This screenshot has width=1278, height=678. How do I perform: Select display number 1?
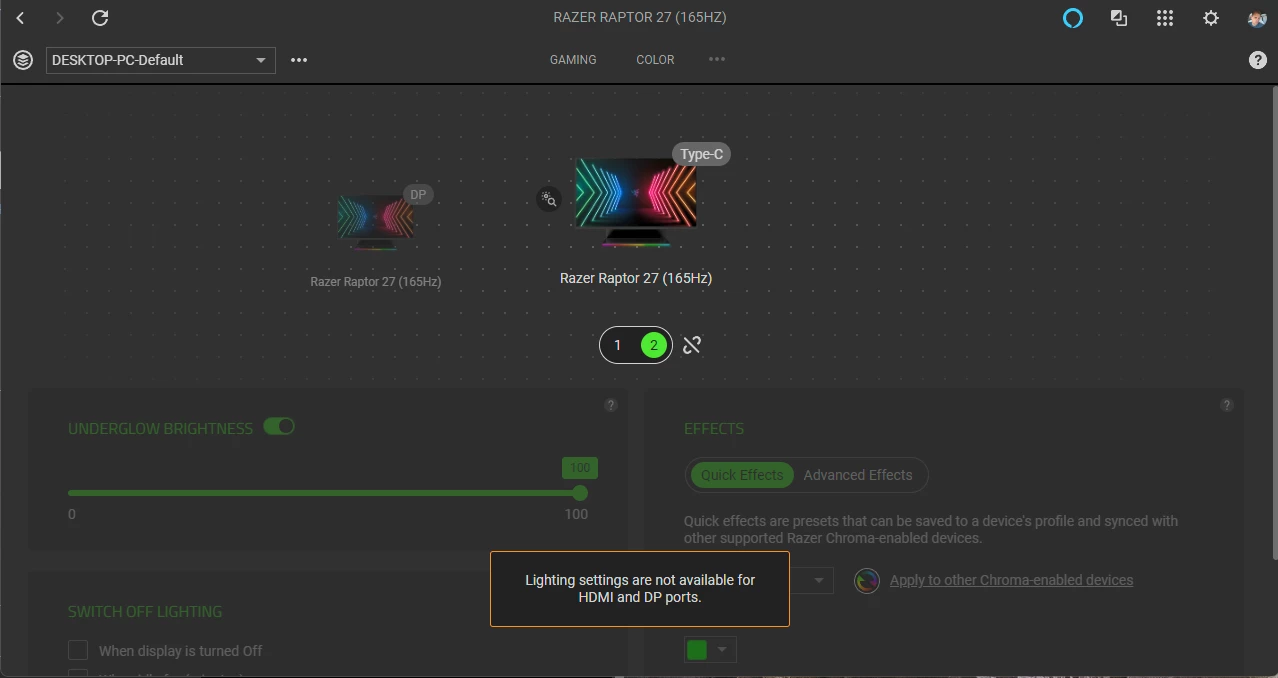618,345
